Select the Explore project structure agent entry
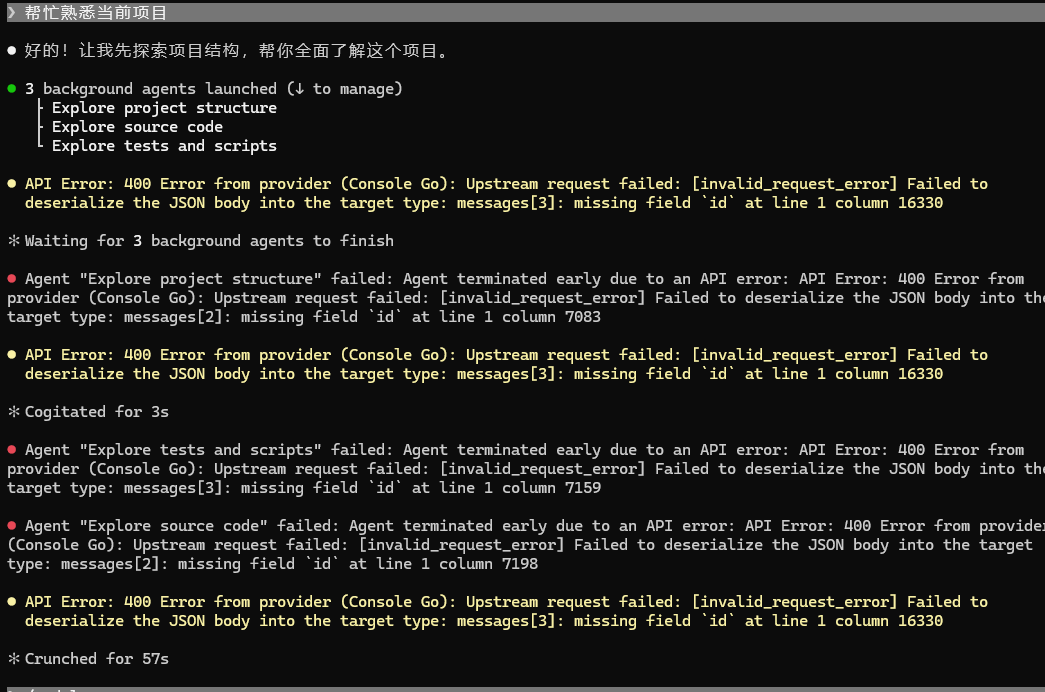Screen dimensions: 1045x692 point(164,107)
